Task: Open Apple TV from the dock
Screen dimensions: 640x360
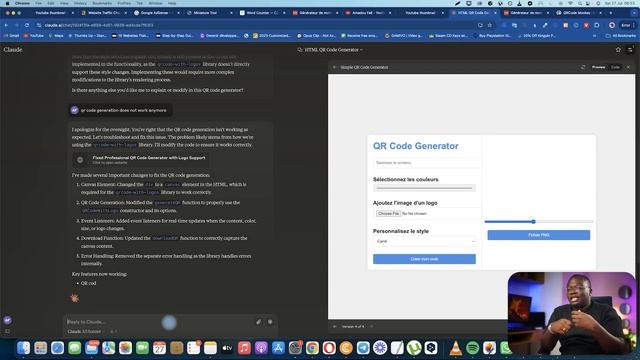Action: (x=227, y=348)
